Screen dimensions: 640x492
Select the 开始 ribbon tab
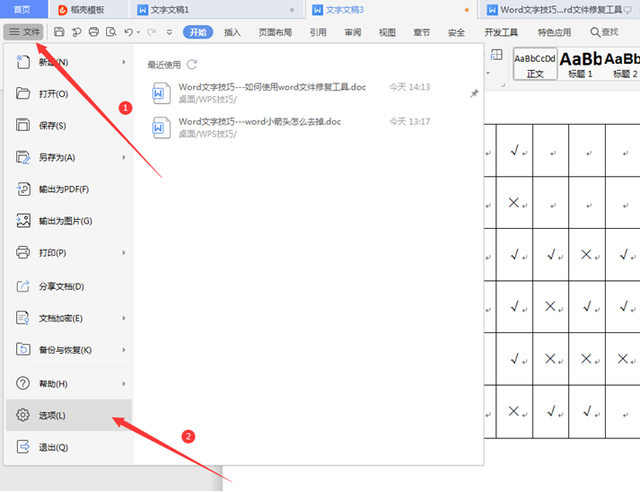198,32
